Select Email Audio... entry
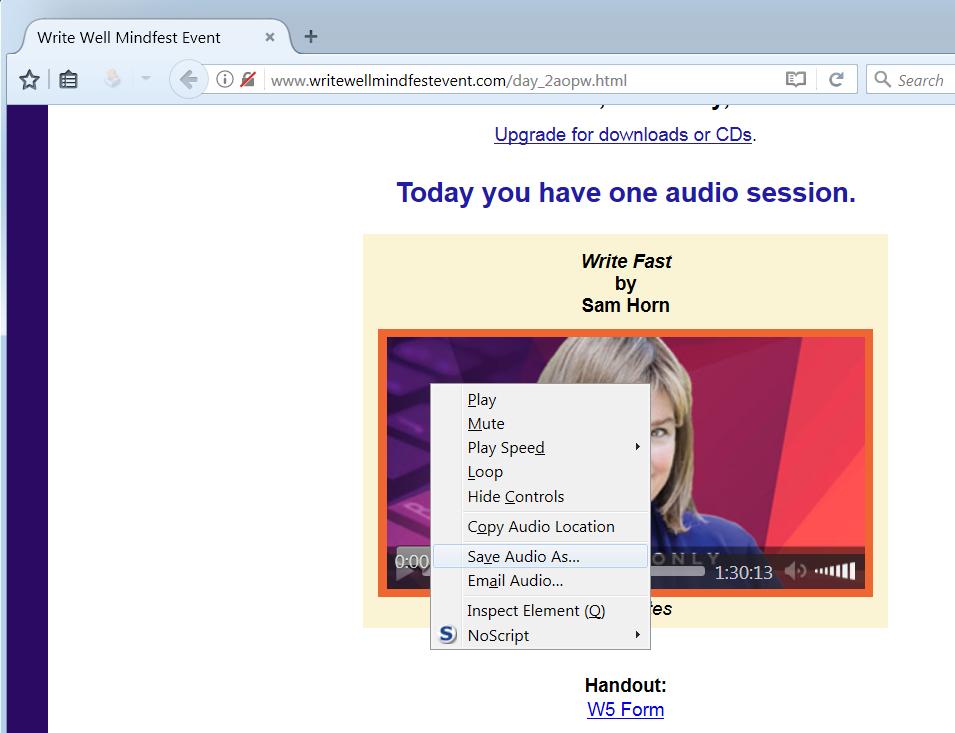955x733 pixels. click(x=540, y=580)
